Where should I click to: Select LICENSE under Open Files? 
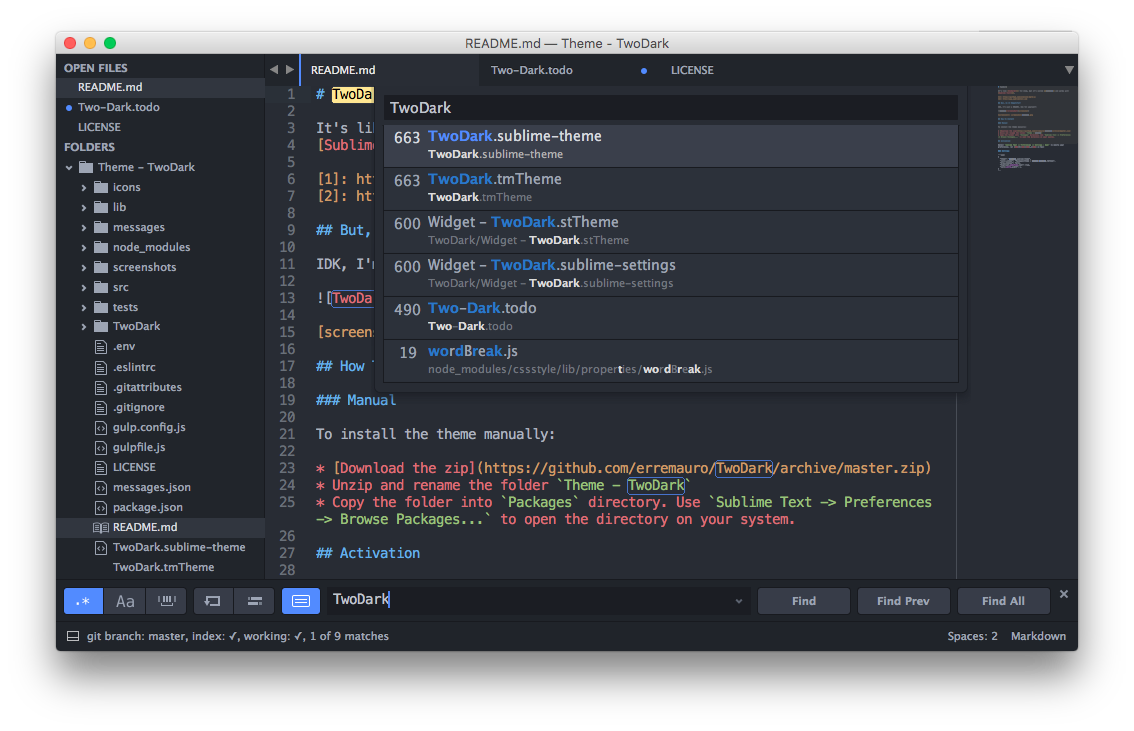pos(161,127)
